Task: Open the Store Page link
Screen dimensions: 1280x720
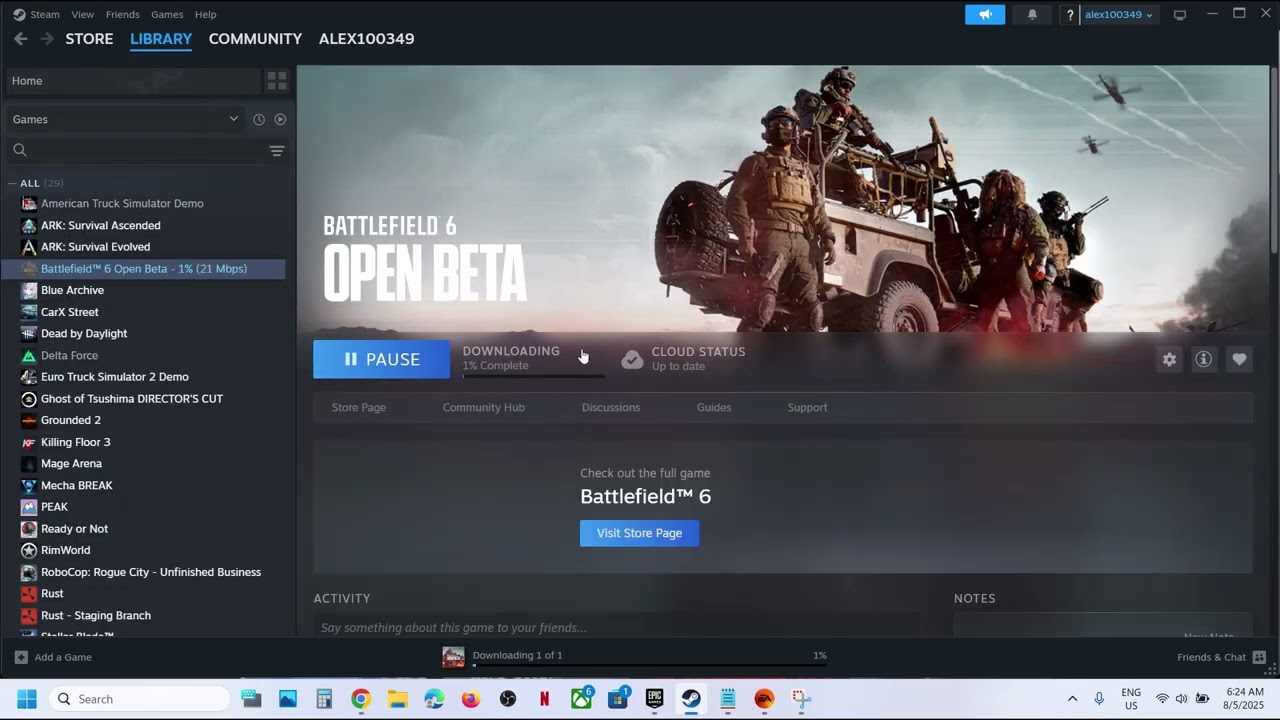Action: pos(359,407)
